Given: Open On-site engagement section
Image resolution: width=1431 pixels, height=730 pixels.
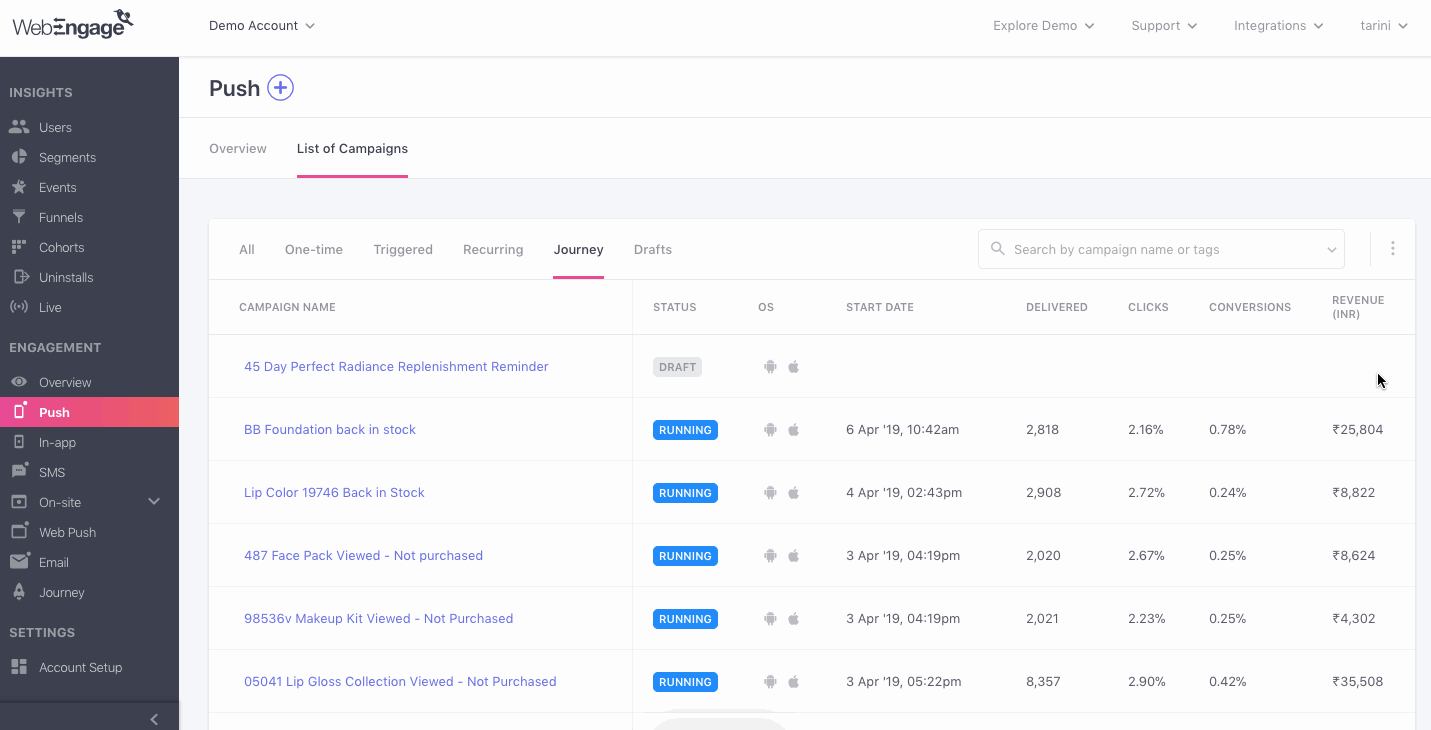Looking at the screenshot, I should tap(60, 502).
